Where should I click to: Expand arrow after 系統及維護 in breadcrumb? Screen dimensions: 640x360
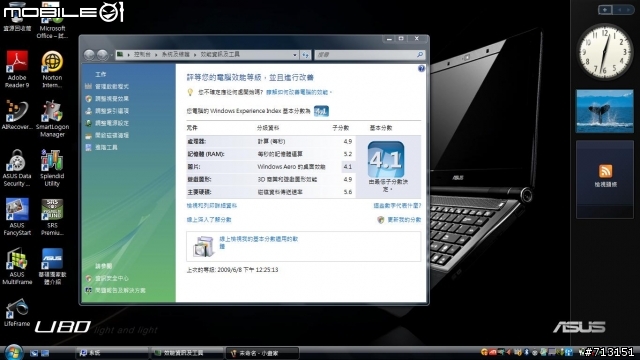195,55
